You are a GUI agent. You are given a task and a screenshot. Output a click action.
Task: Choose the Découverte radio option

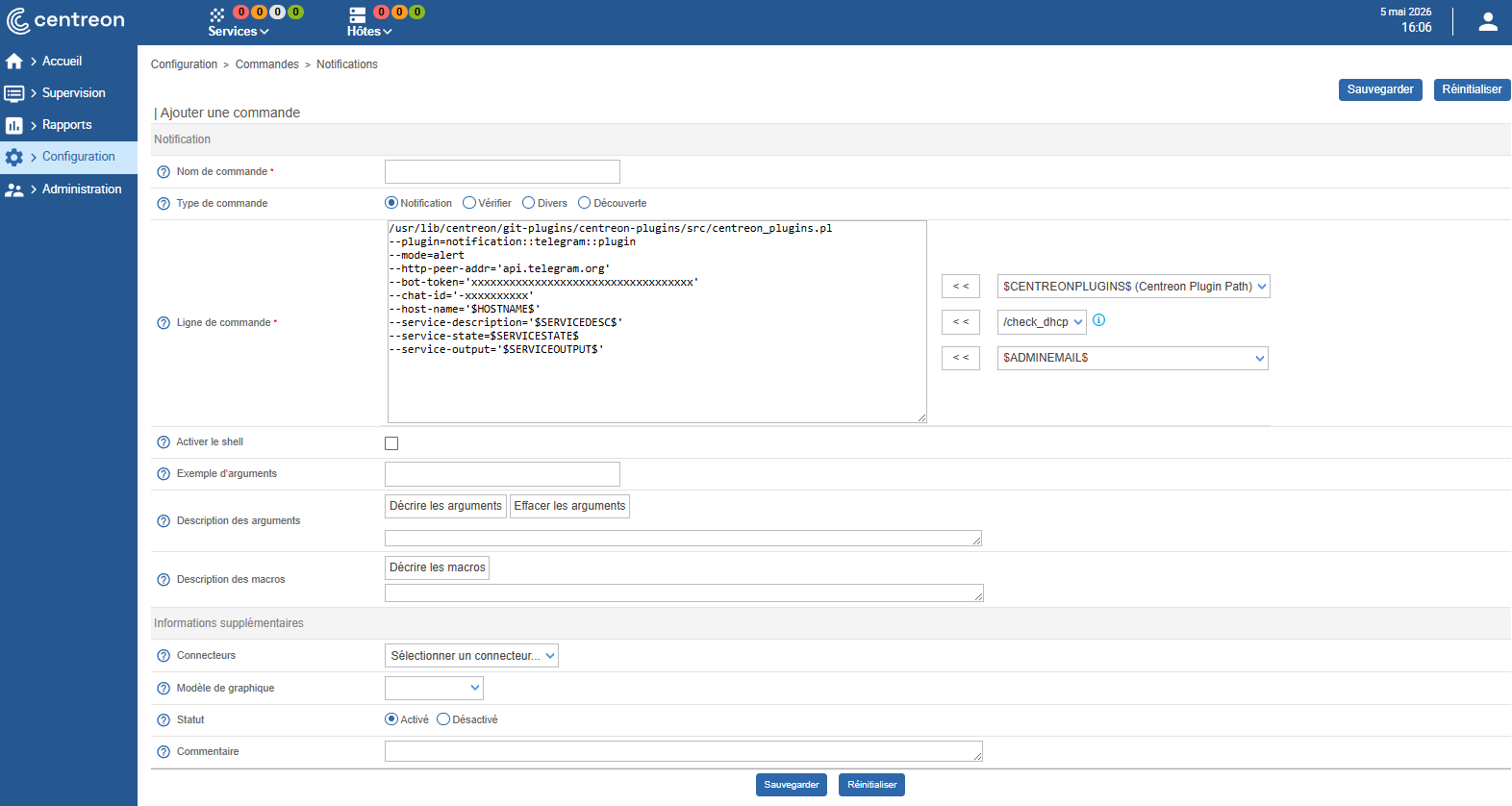pos(584,203)
